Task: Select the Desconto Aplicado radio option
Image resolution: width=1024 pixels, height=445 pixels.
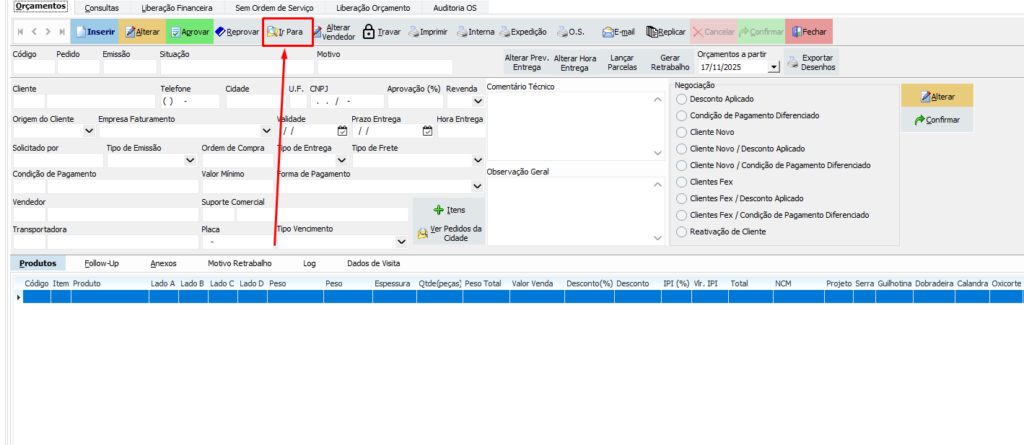Action: pyautogui.click(x=683, y=99)
